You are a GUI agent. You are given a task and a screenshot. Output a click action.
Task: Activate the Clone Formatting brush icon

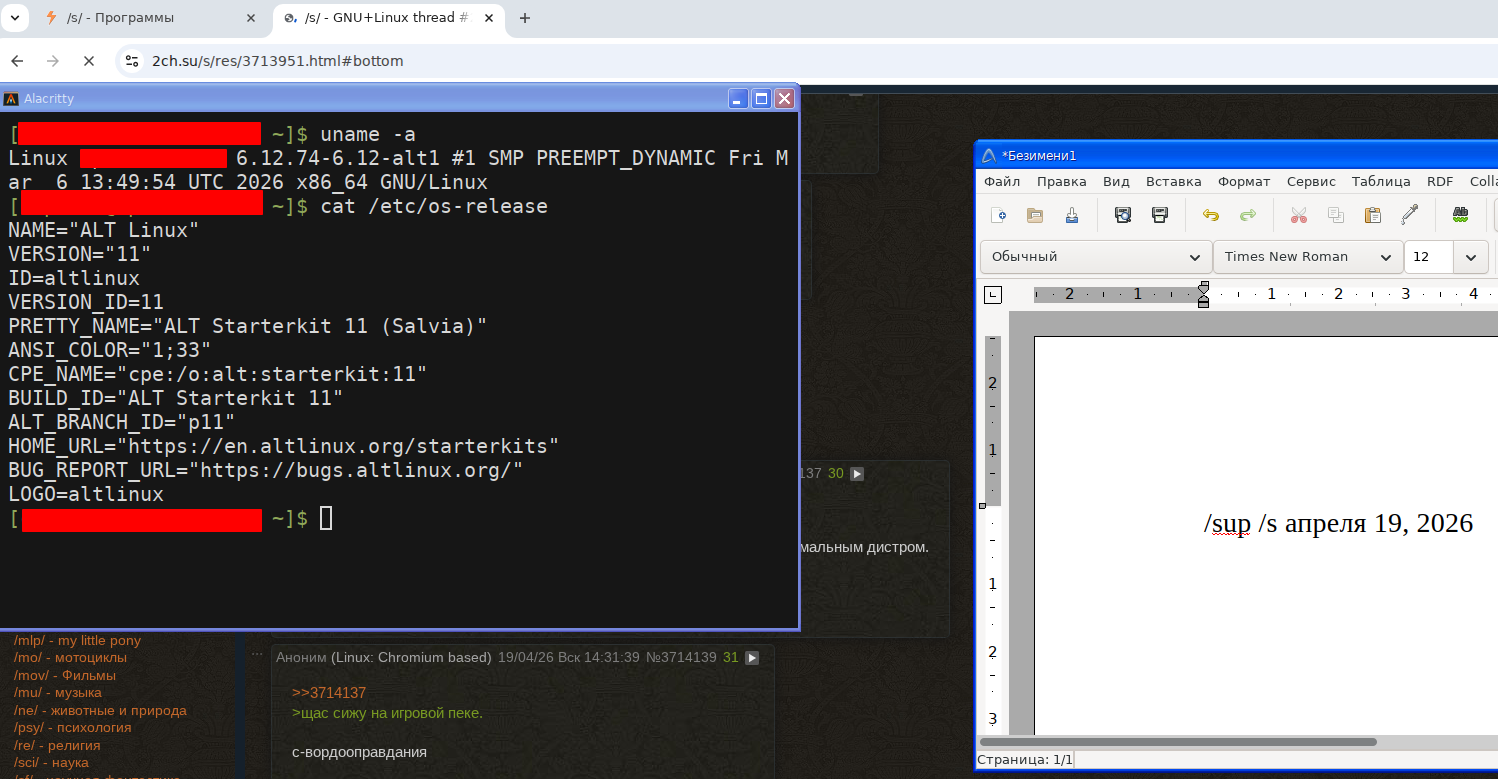click(x=1410, y=215)
